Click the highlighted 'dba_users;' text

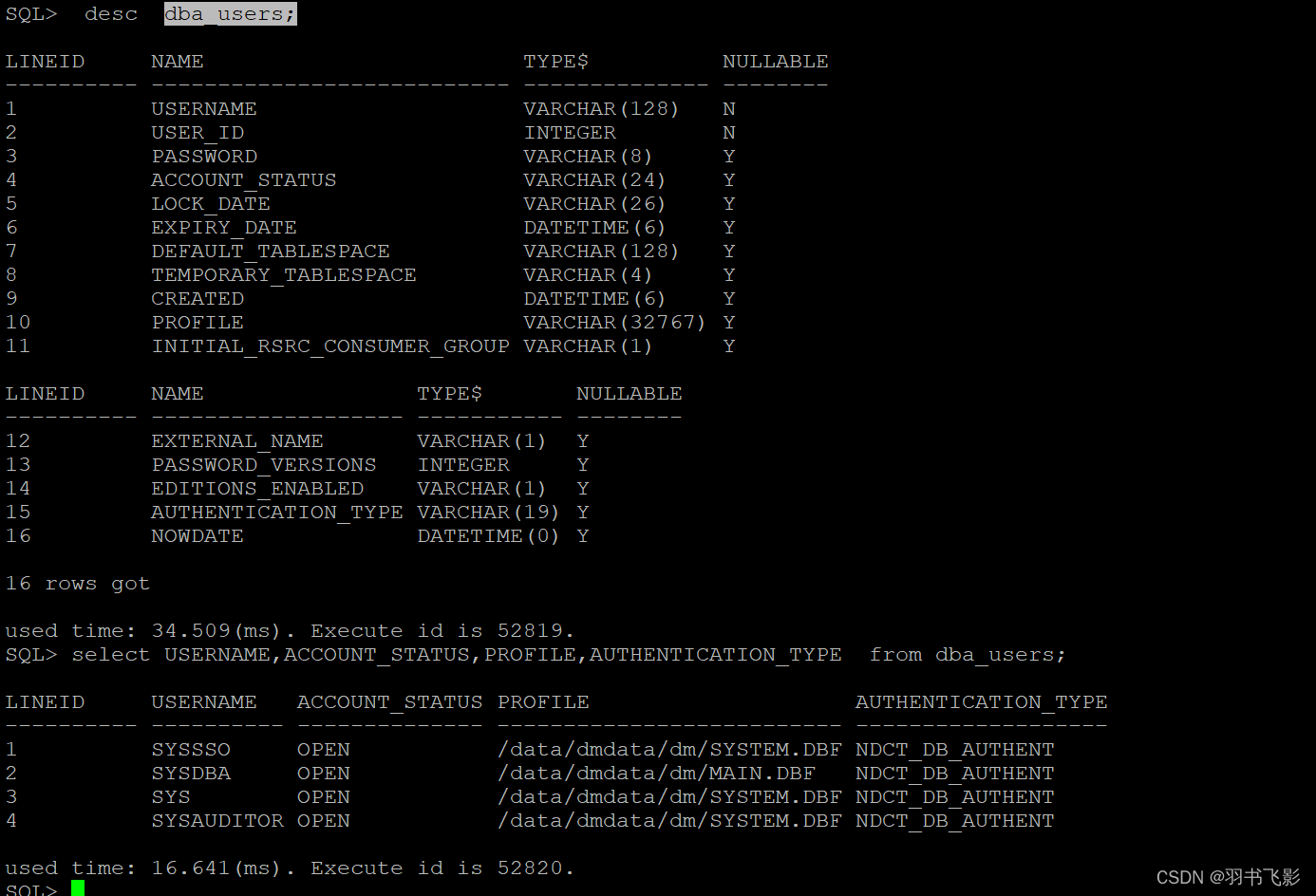pos(230,14)
